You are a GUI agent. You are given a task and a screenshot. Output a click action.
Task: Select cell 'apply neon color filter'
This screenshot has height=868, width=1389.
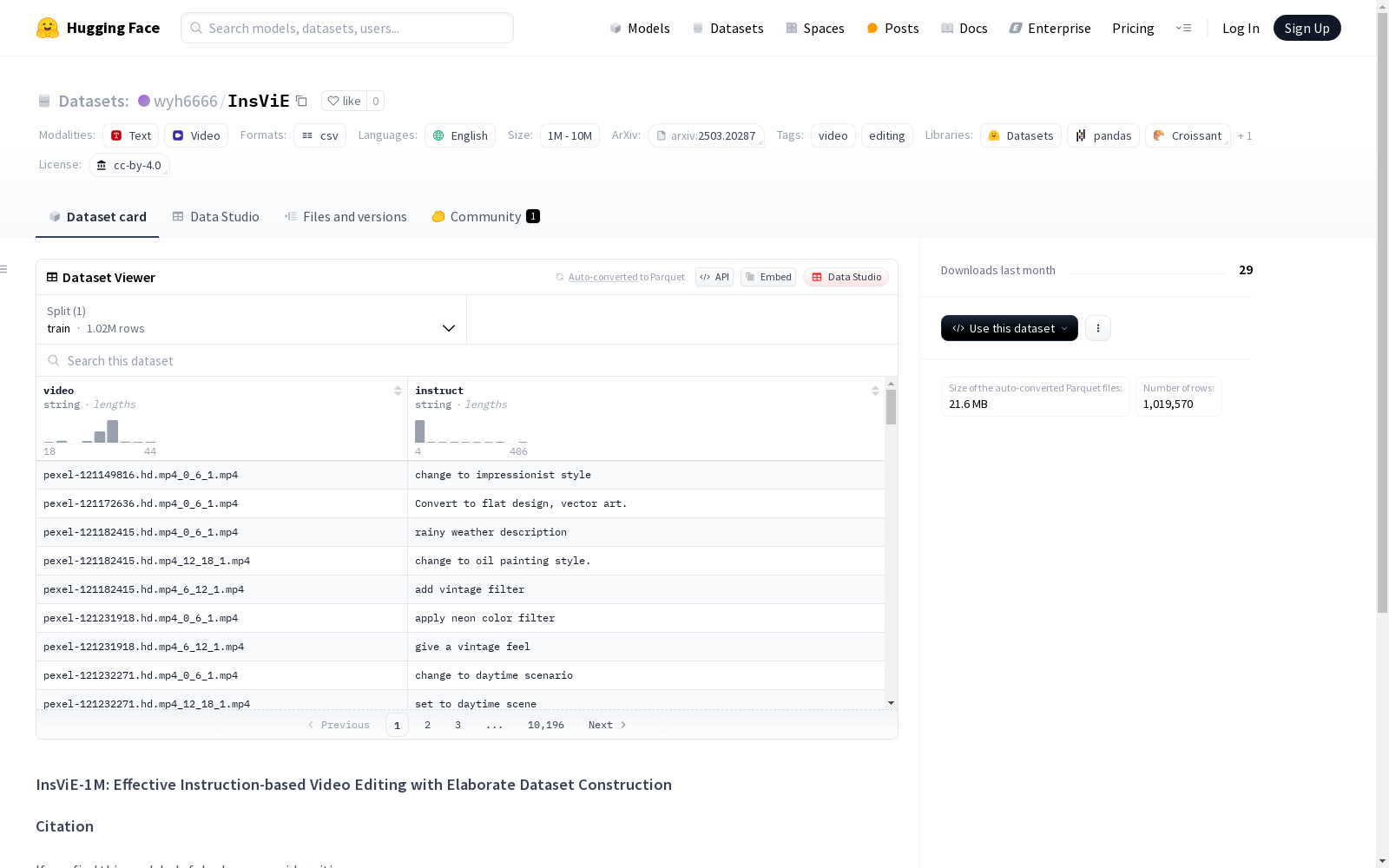[647, 618]
